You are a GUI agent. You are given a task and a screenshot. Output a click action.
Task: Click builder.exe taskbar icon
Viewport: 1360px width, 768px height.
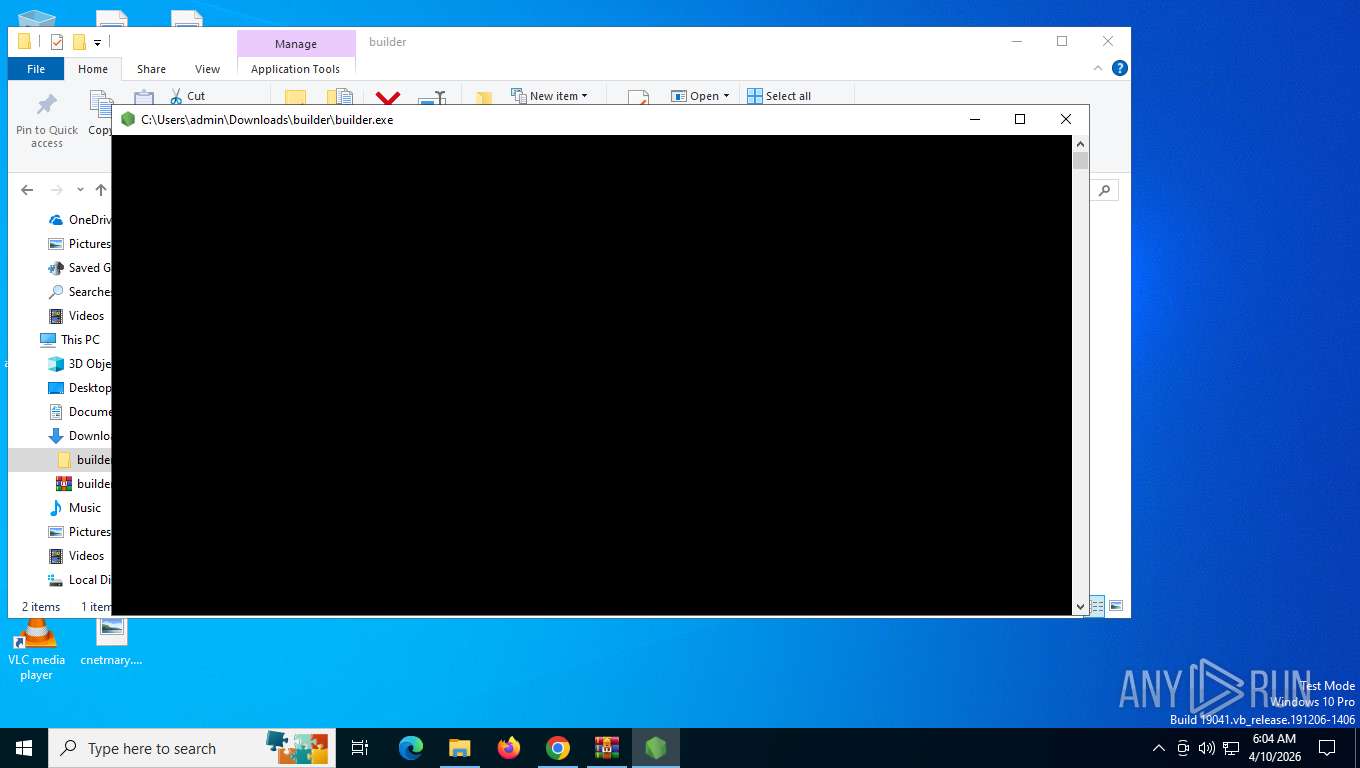(x=656, y=748)
